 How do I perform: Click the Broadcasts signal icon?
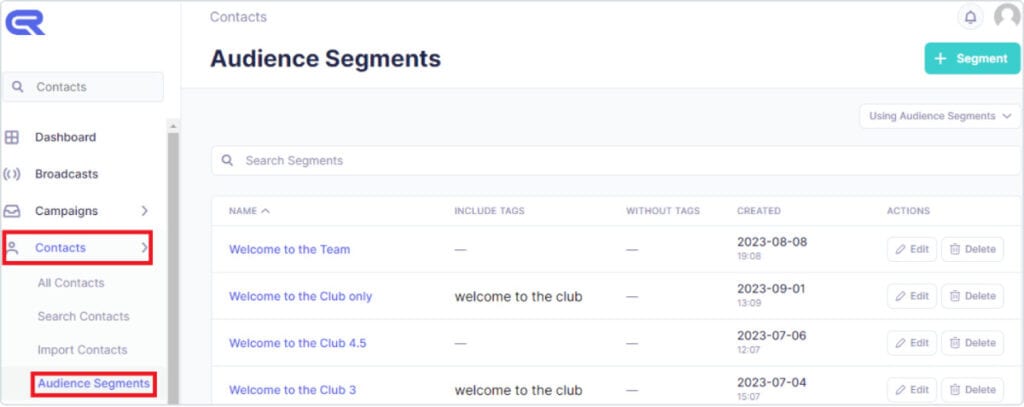point(12,174)
